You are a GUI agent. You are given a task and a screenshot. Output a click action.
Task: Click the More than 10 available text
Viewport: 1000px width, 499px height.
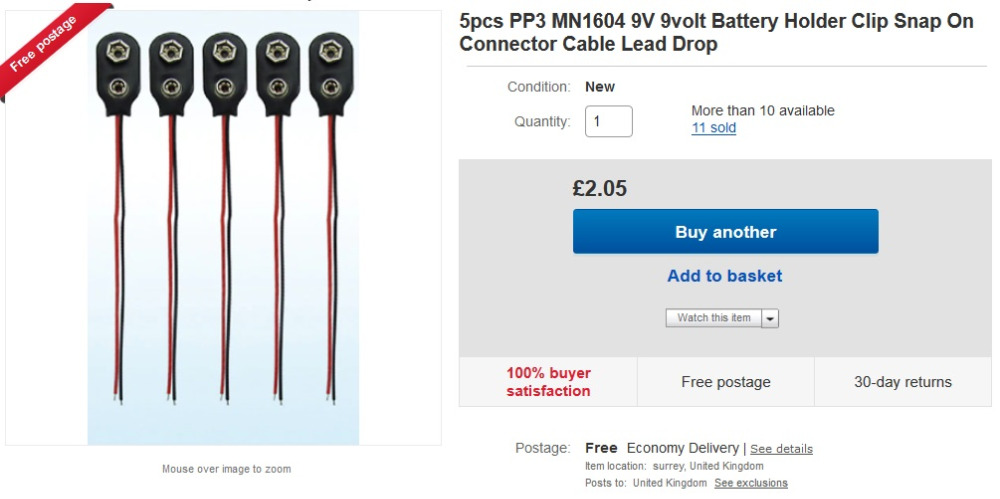762,110
